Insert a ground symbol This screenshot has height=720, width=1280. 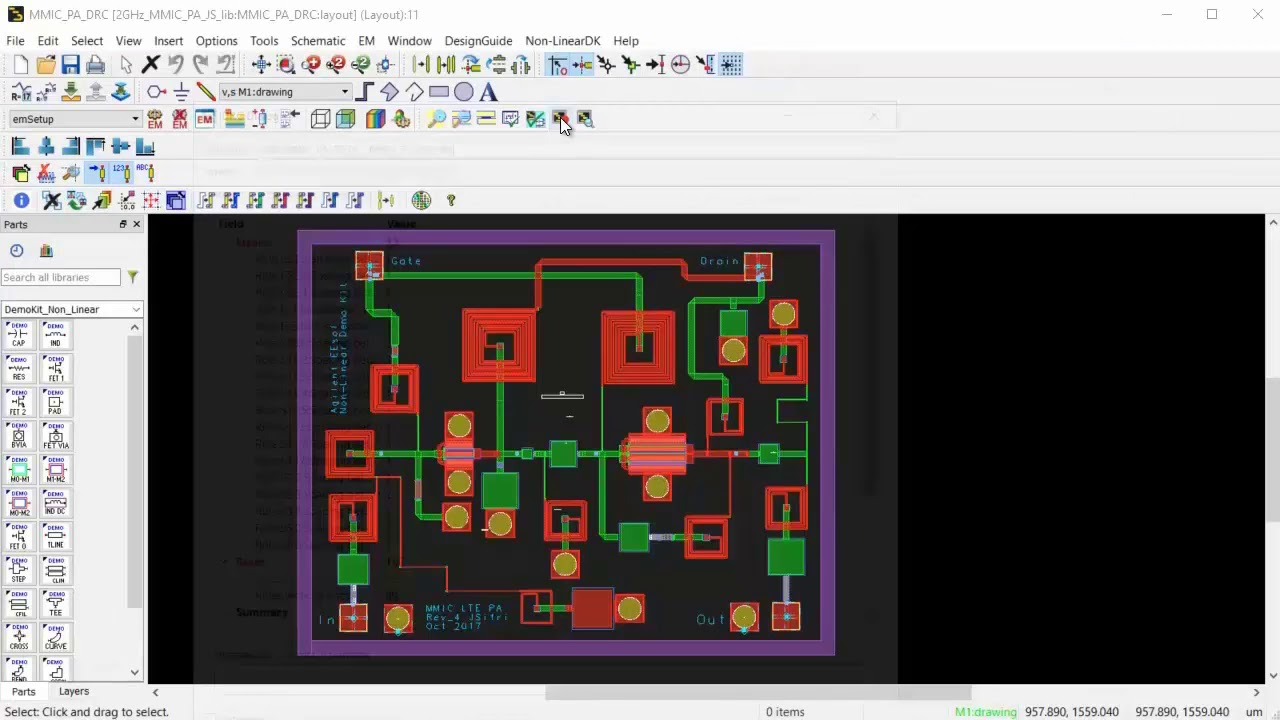181,92
